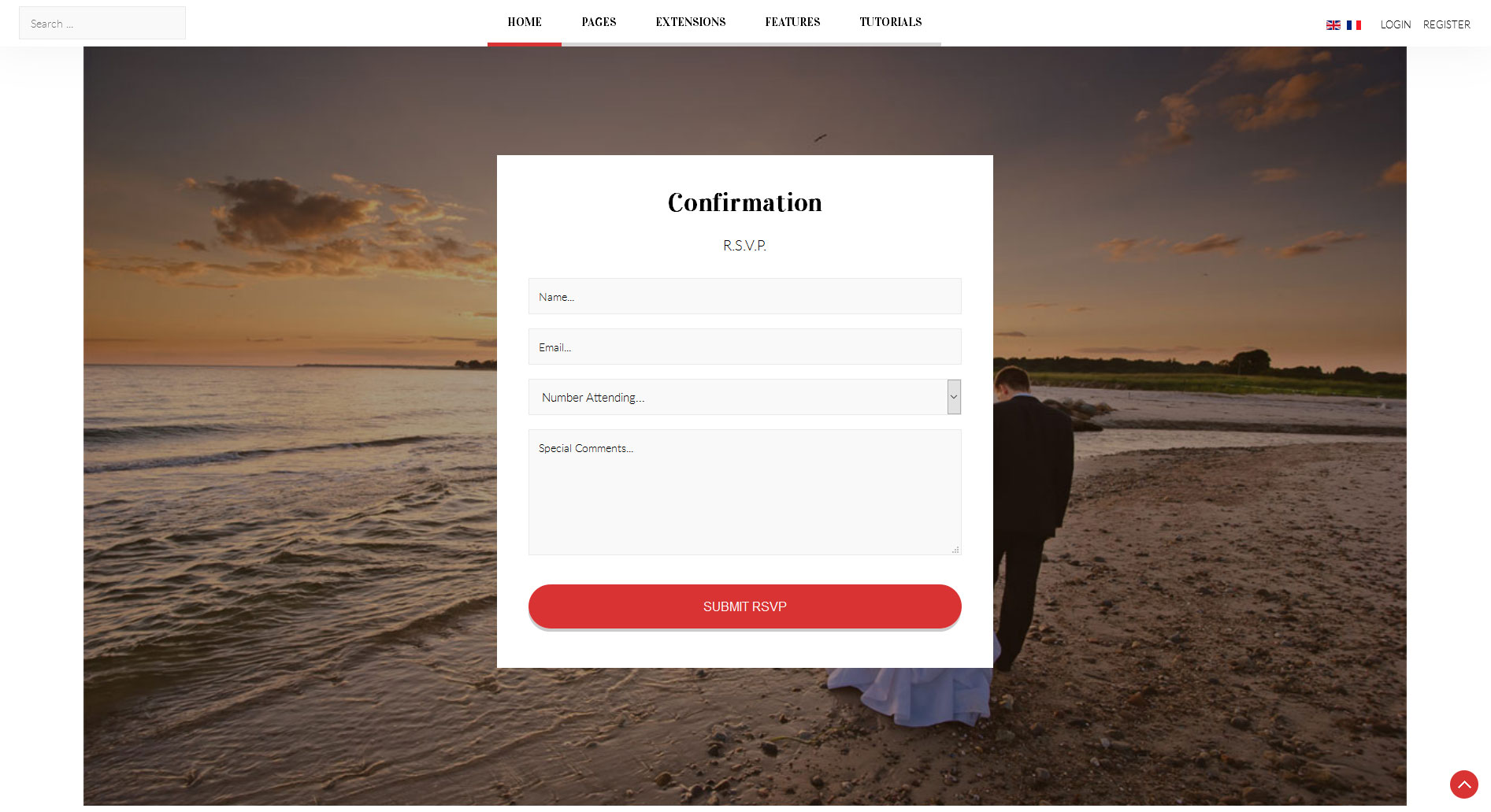This screenshot has height=812, width=1491.
Task: Switch language via the UK flag icon
Action: point(1333,25)
